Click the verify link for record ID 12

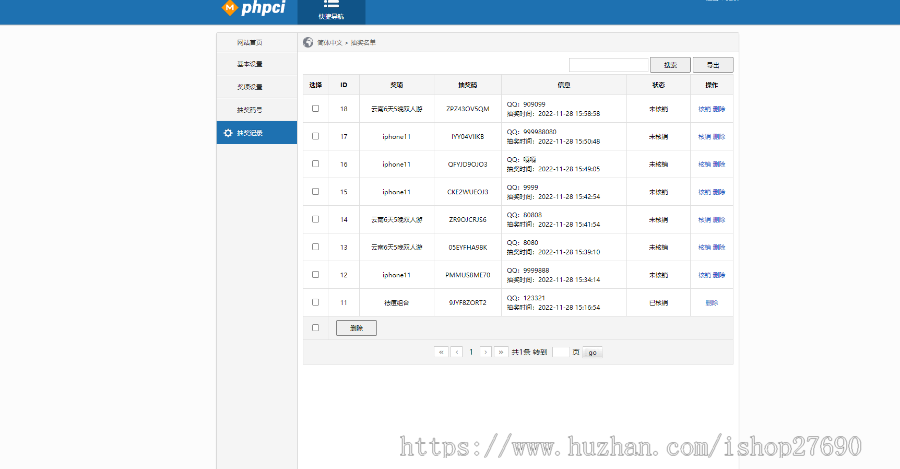[x=704, y=275]
